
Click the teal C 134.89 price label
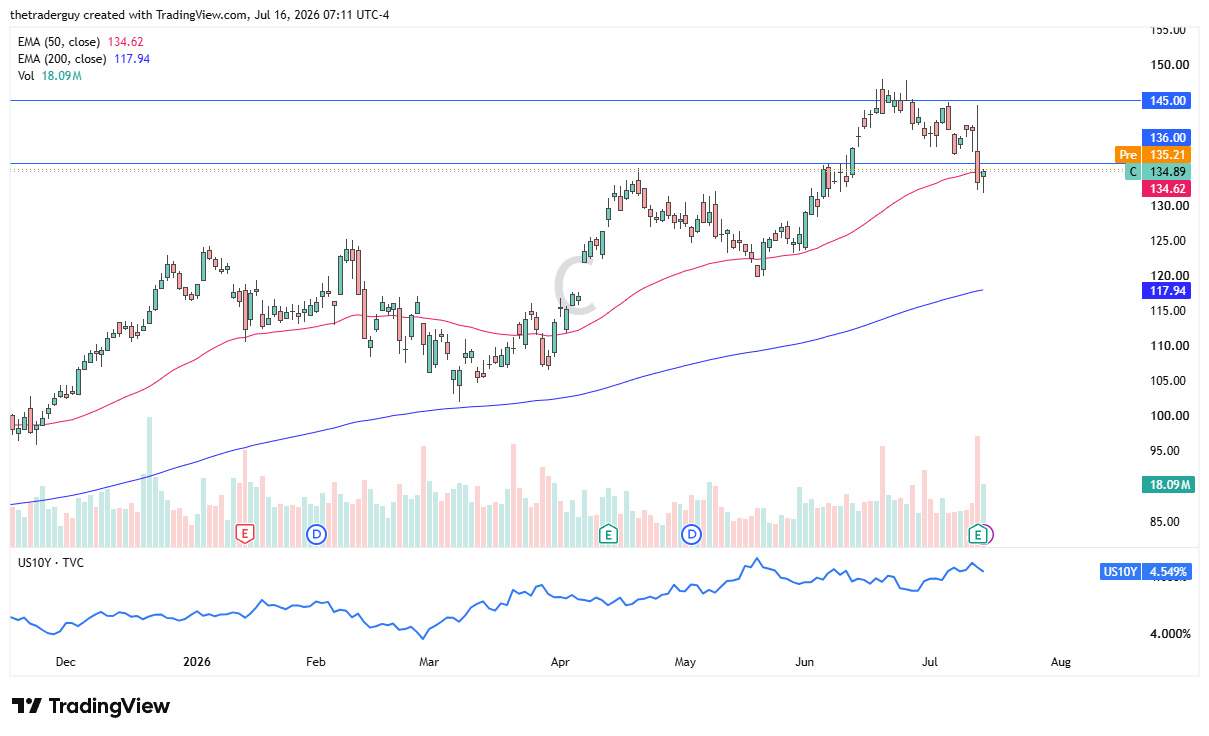coord(1158,172)
